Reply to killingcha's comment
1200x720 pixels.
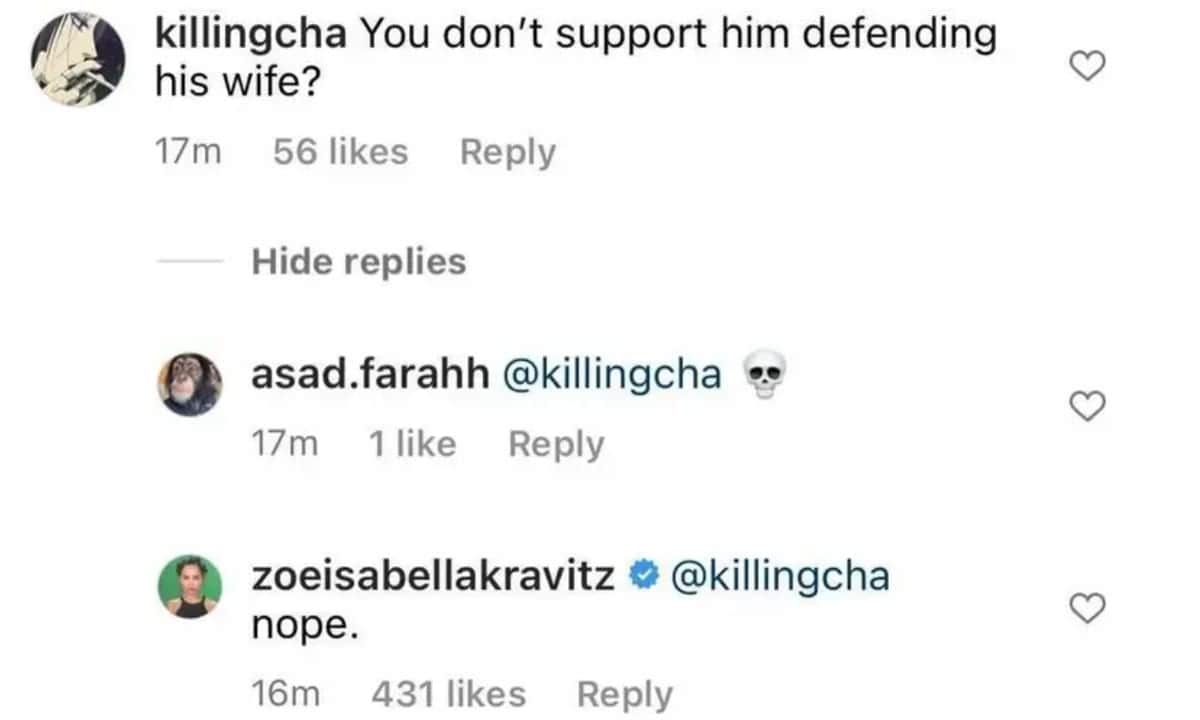[x=507, y=153]
